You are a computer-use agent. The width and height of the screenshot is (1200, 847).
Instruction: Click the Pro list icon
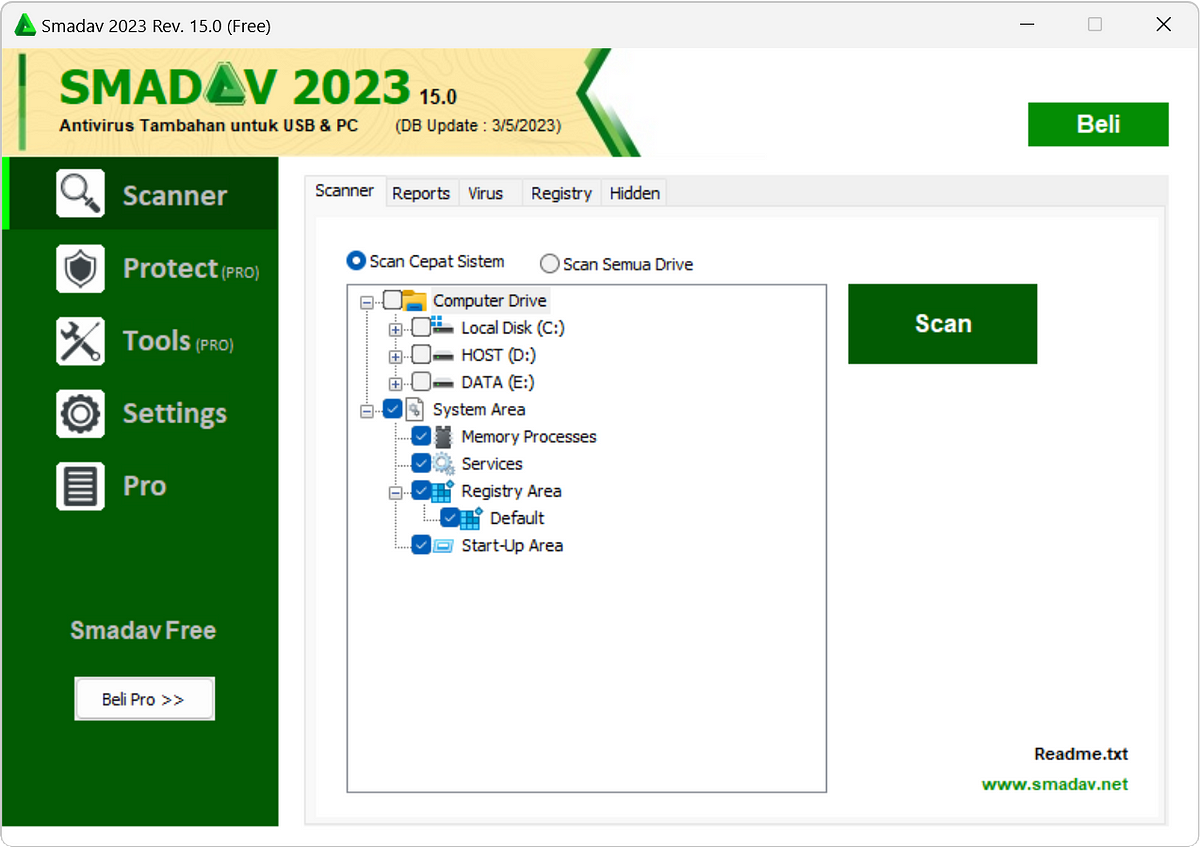click(x=80, y=486)
